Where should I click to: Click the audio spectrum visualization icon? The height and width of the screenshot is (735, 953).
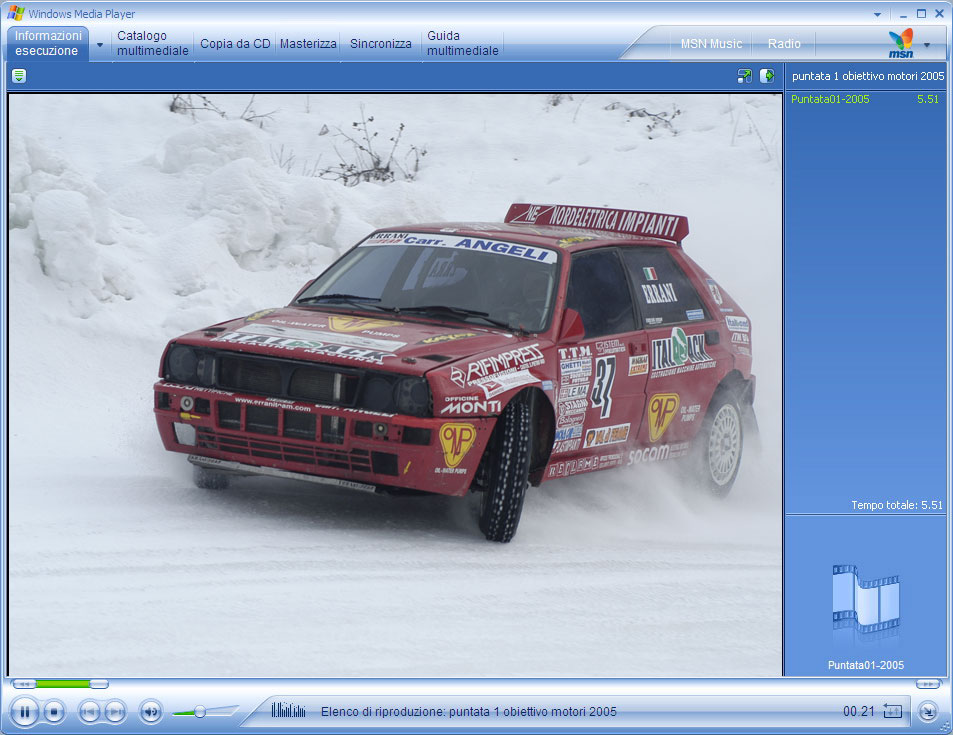pos(288,710)
